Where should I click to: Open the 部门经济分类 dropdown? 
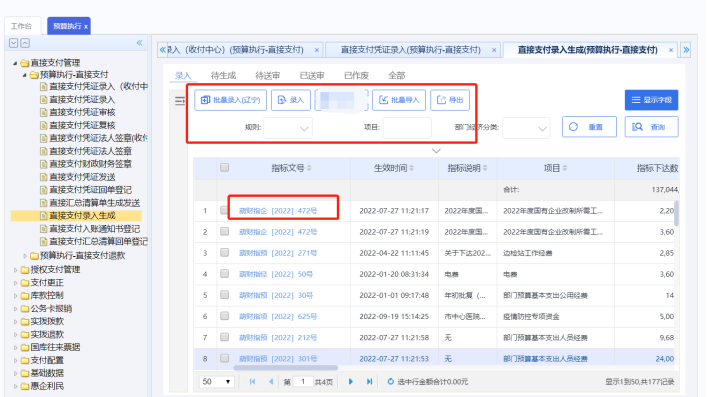tap(526, 128)
